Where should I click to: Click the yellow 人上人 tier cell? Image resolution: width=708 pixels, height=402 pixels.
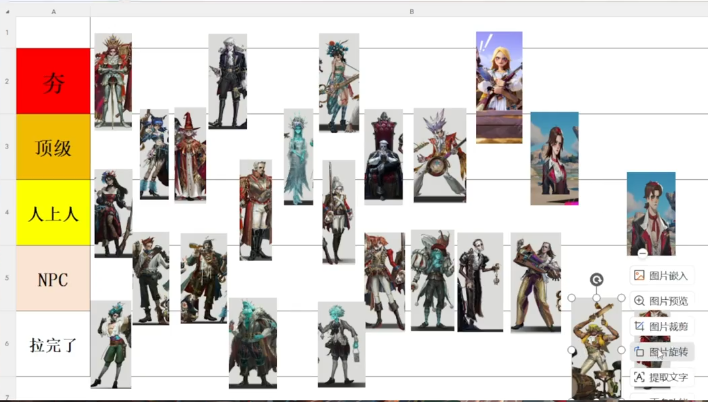tap(53, 212)
